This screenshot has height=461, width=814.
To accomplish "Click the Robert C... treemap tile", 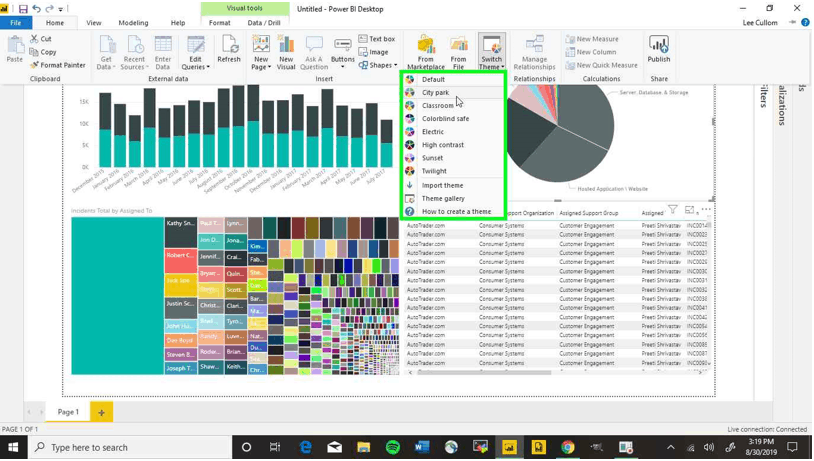I will click(181, 261).
